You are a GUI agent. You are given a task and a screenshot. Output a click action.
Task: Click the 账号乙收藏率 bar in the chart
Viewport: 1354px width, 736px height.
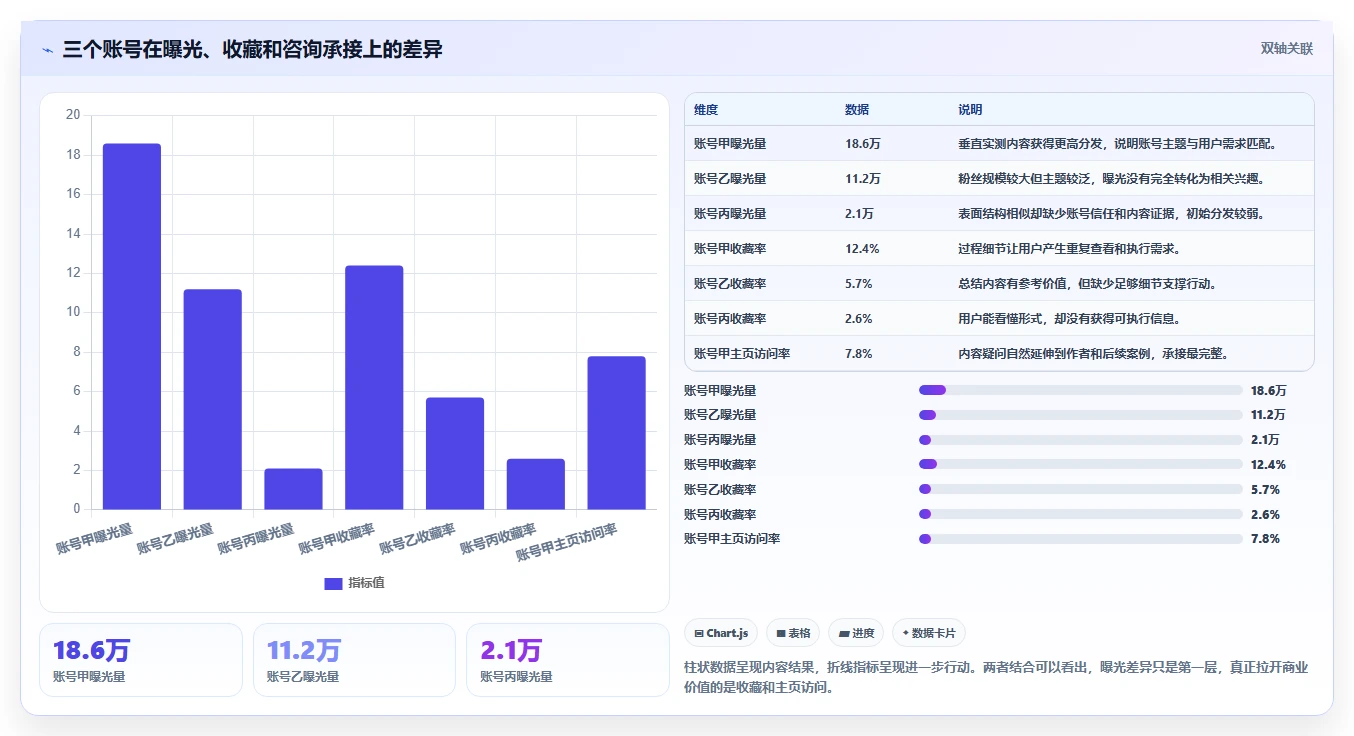(x=455, y=453)
